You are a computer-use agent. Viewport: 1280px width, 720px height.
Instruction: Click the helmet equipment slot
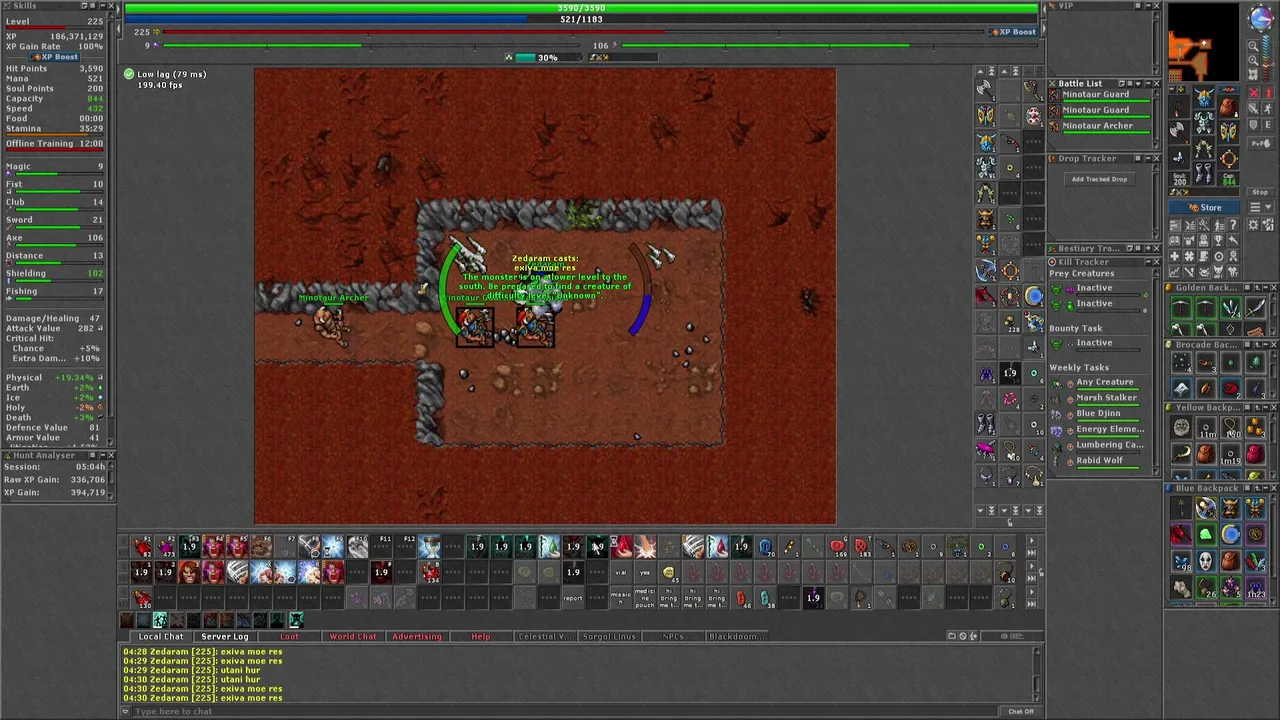pos(1204,98)
